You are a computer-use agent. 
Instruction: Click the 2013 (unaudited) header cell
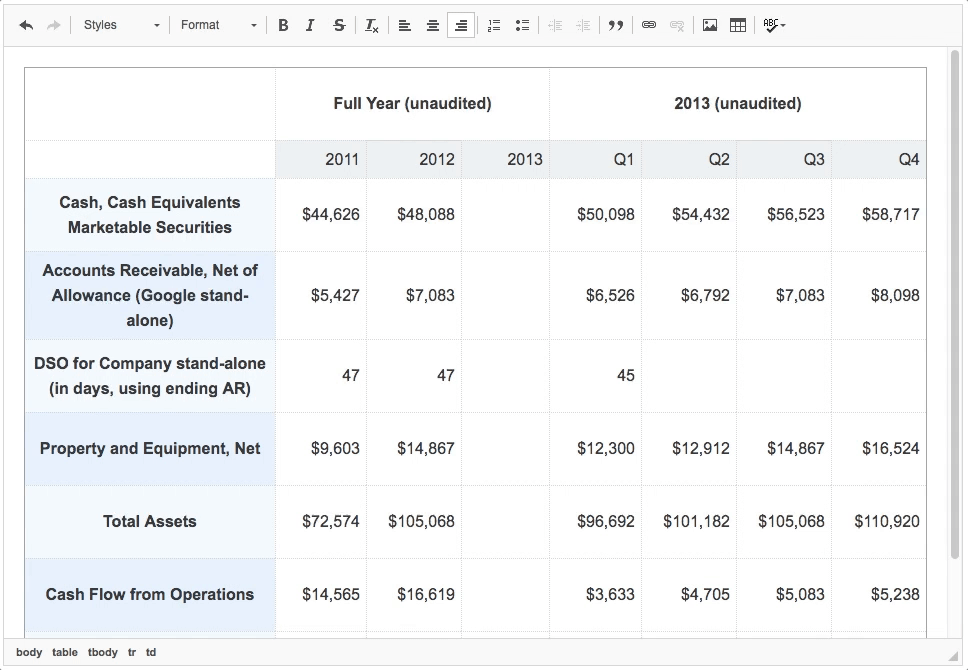coord(738,104)
